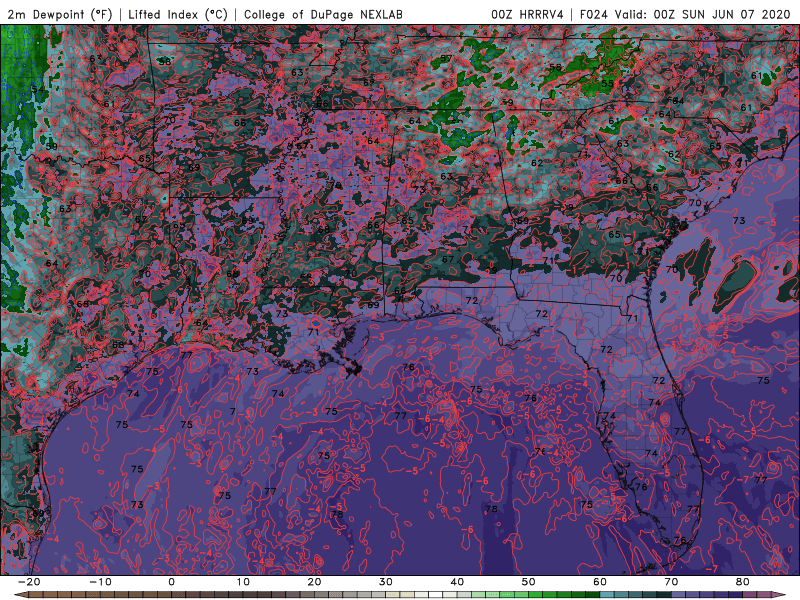Click the right arrow end of the color bar

tap(781, 595)
